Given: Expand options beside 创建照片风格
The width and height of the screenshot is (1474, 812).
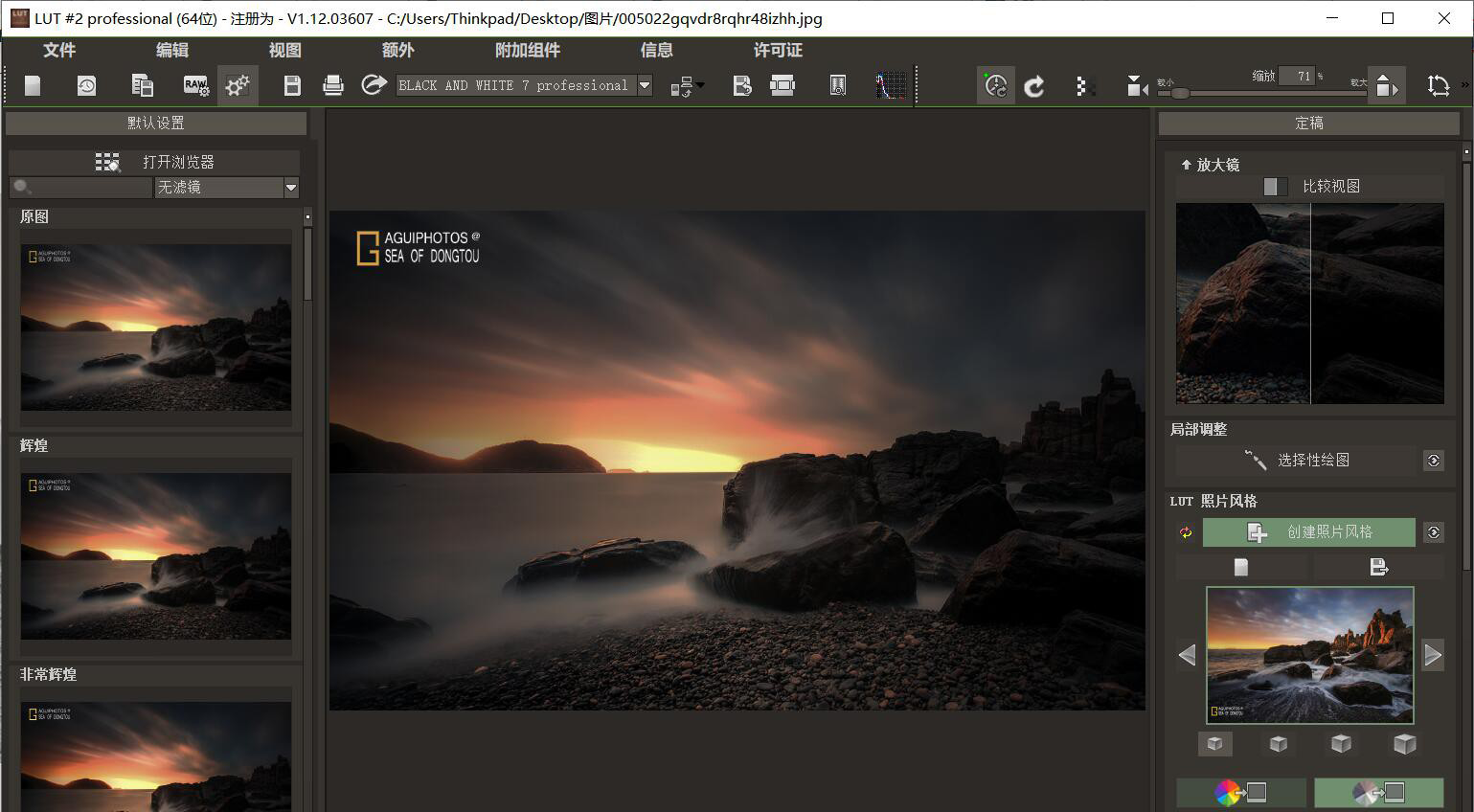Looking at the screenshot, I should [x=1434, y=532].
